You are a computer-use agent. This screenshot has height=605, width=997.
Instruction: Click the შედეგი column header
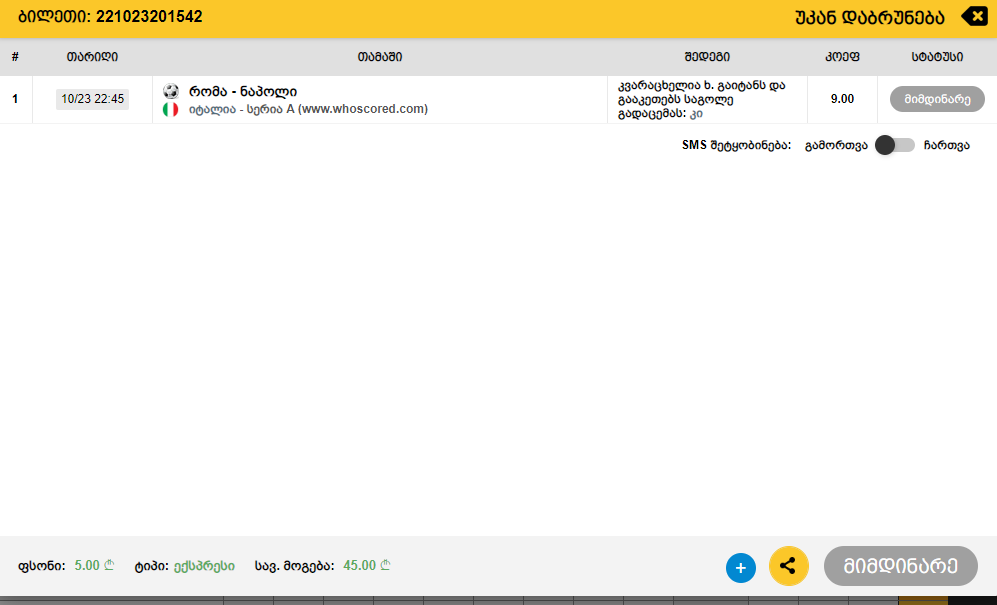coord(707,57)
